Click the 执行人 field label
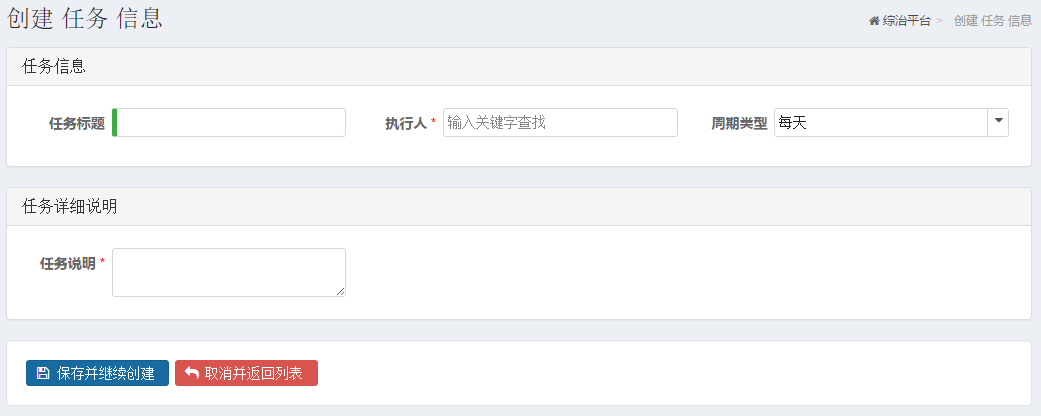This screenshot has width=1041, height=416. [x=406, y=123]
